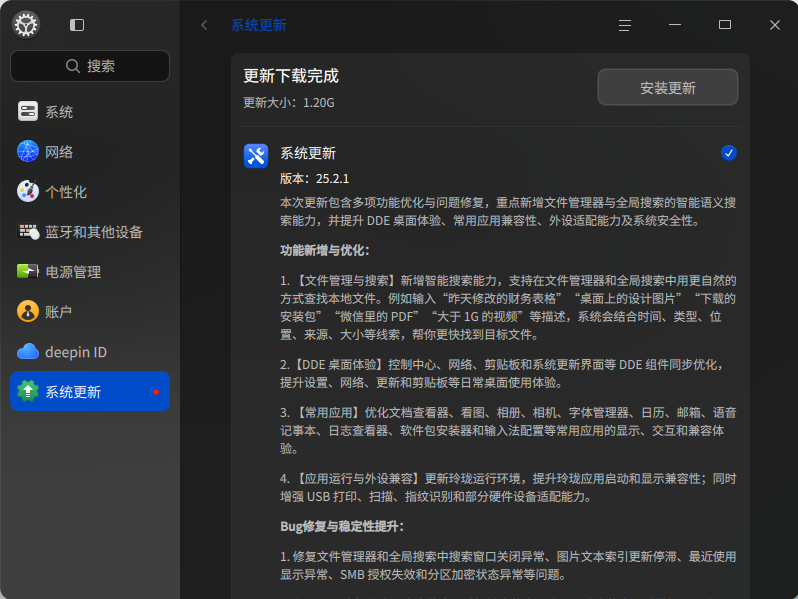Click the 安装更新 button
This screenshot has width=798, height=599.
click(x=668, y=88)
